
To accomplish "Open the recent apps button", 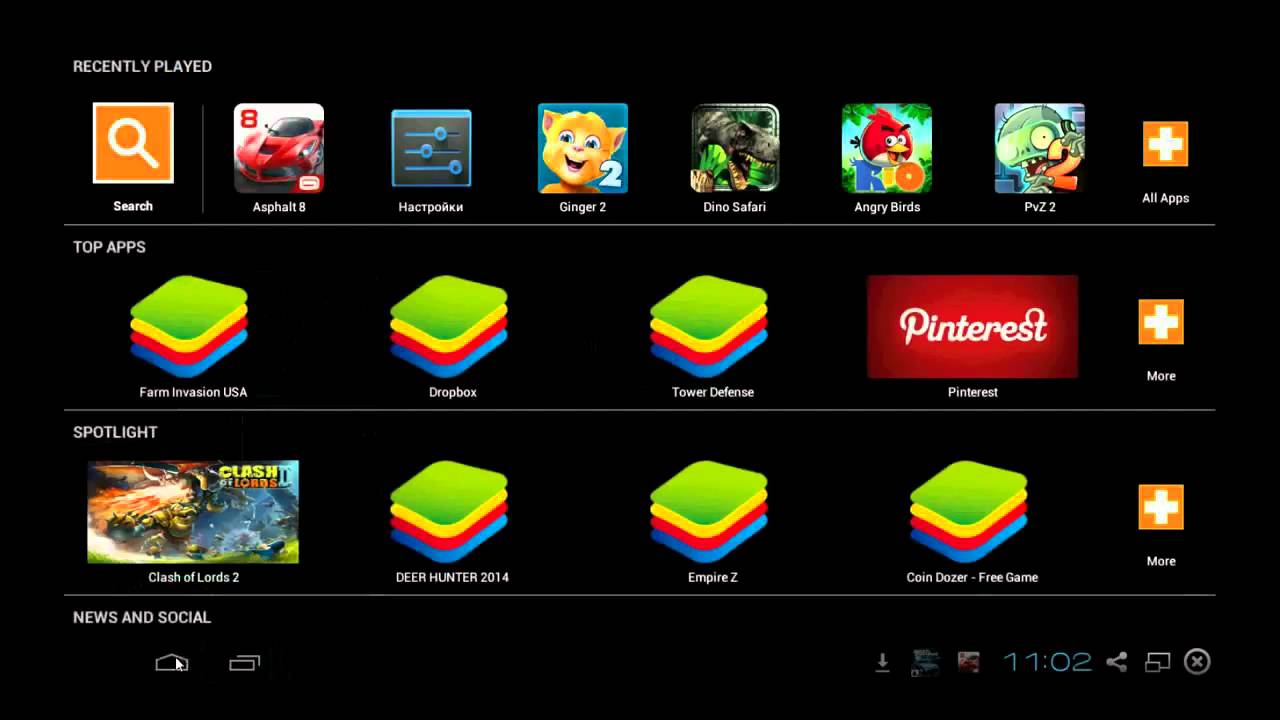I will [244, 663].
